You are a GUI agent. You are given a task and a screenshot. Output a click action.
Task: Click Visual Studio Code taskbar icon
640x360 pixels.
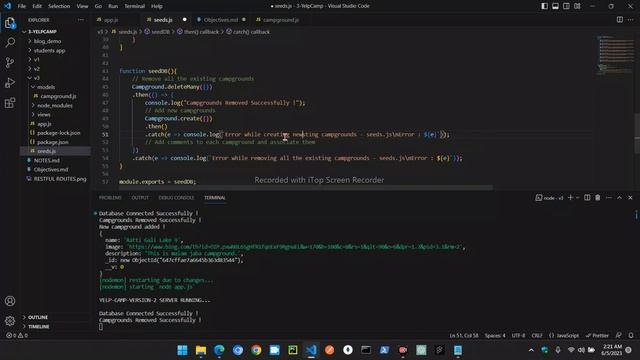(311, 350)
